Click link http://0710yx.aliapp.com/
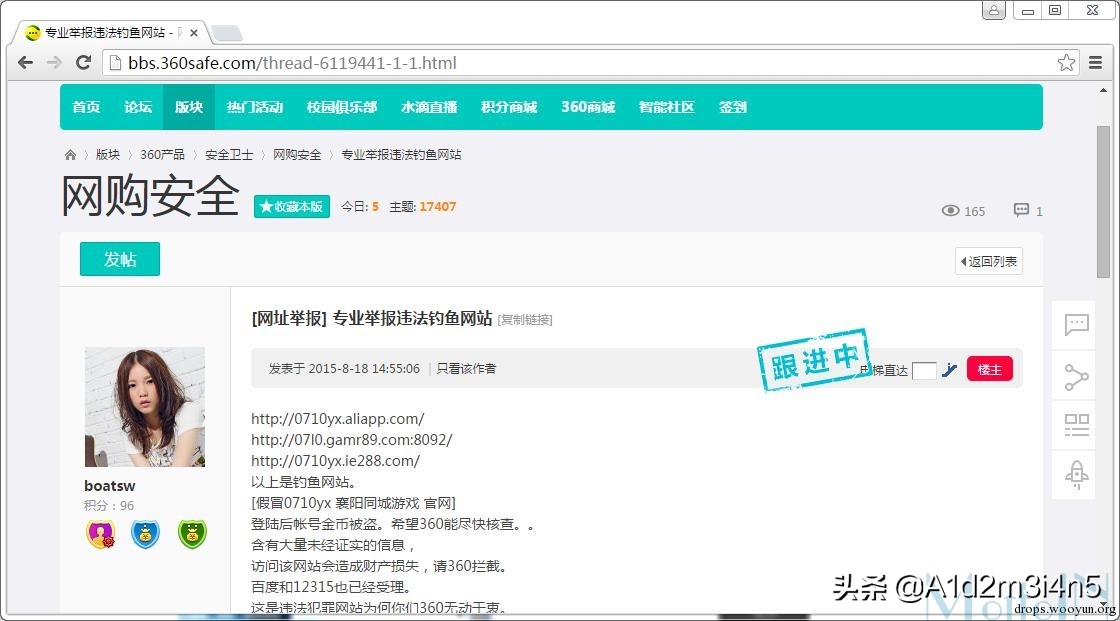Screen dimensions: 1120x621 coord(337,419)
